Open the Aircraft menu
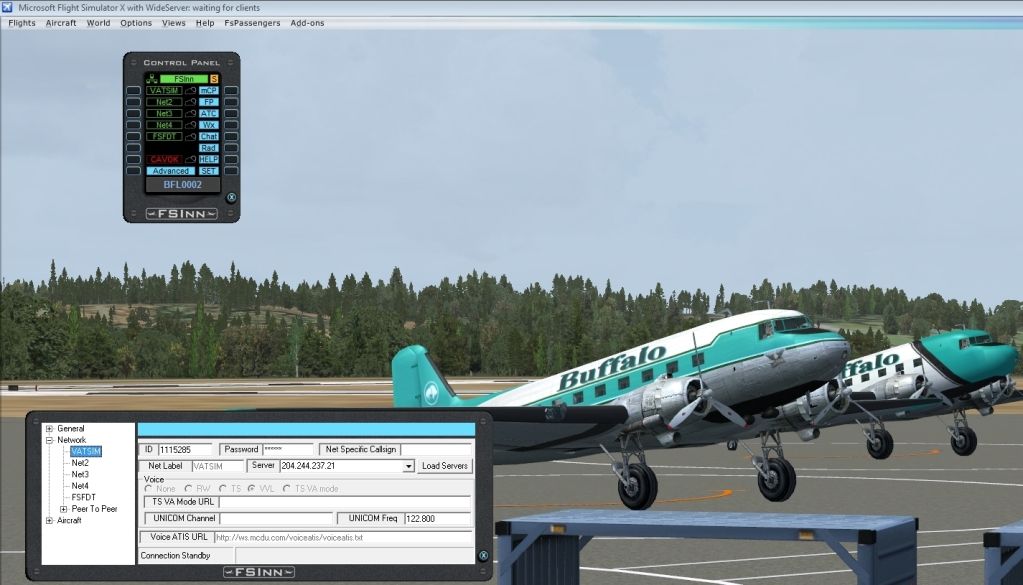The height and width of the screenshot is (585, 1023). point(61,23)
